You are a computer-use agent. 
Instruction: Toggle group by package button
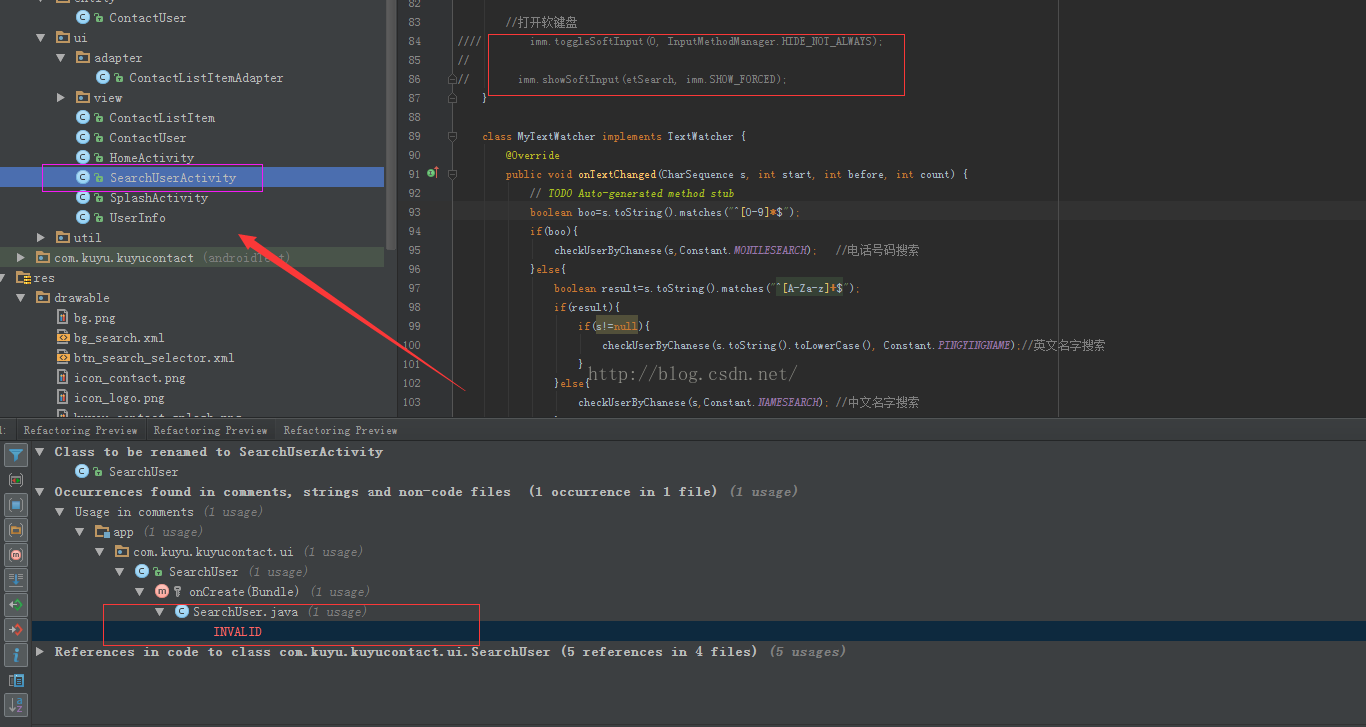click(x=16, y=530)
